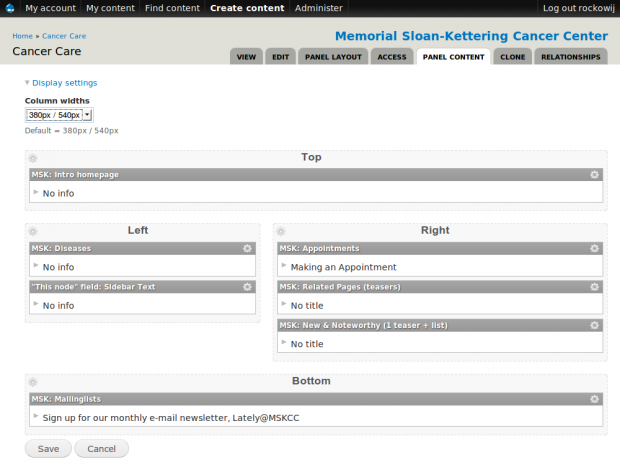
Task: Click the Drupal logo icon in top bar
Action: (10, 8)
